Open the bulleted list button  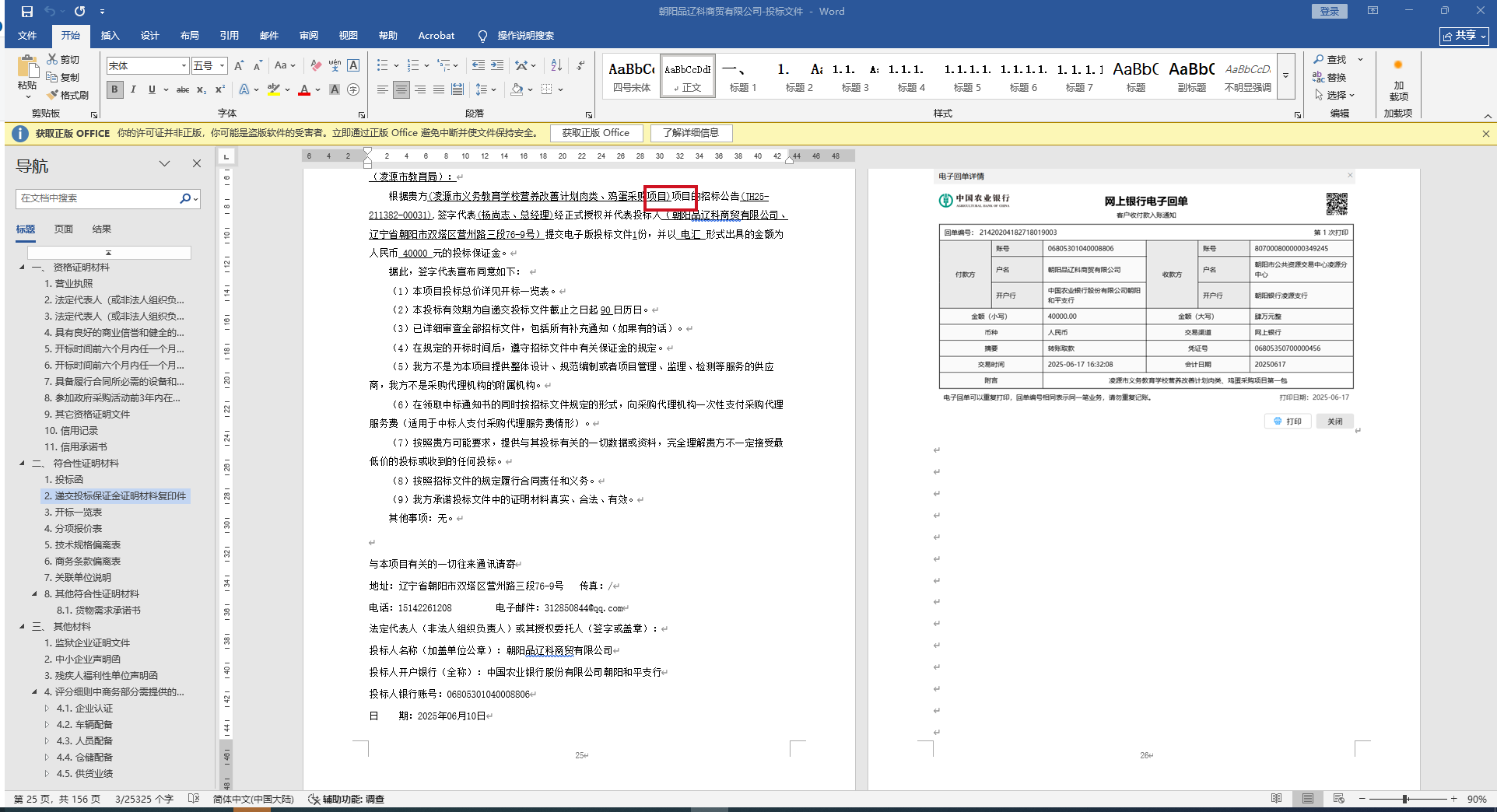[383, 66]
